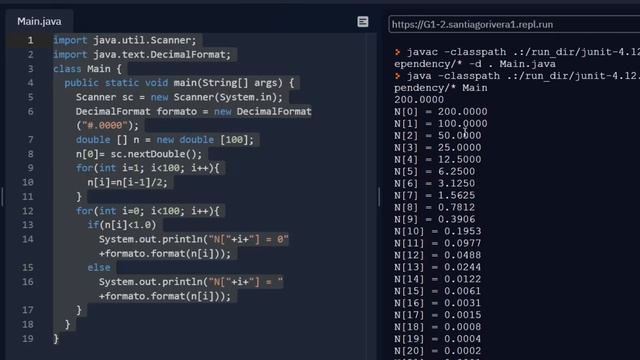Click 'import java.util.Scanner;' code line
The width and height of the screenshot is (640, 360).
tap(124, 40)
